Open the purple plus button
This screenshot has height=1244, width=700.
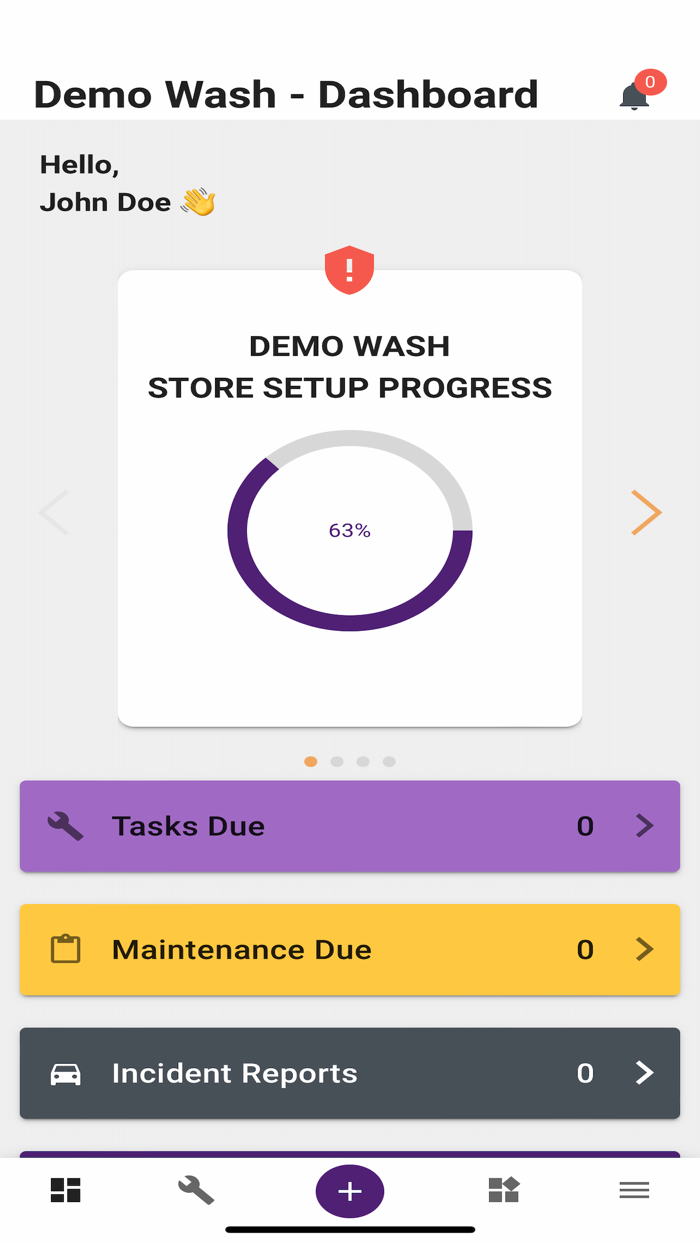point(349,1191)
